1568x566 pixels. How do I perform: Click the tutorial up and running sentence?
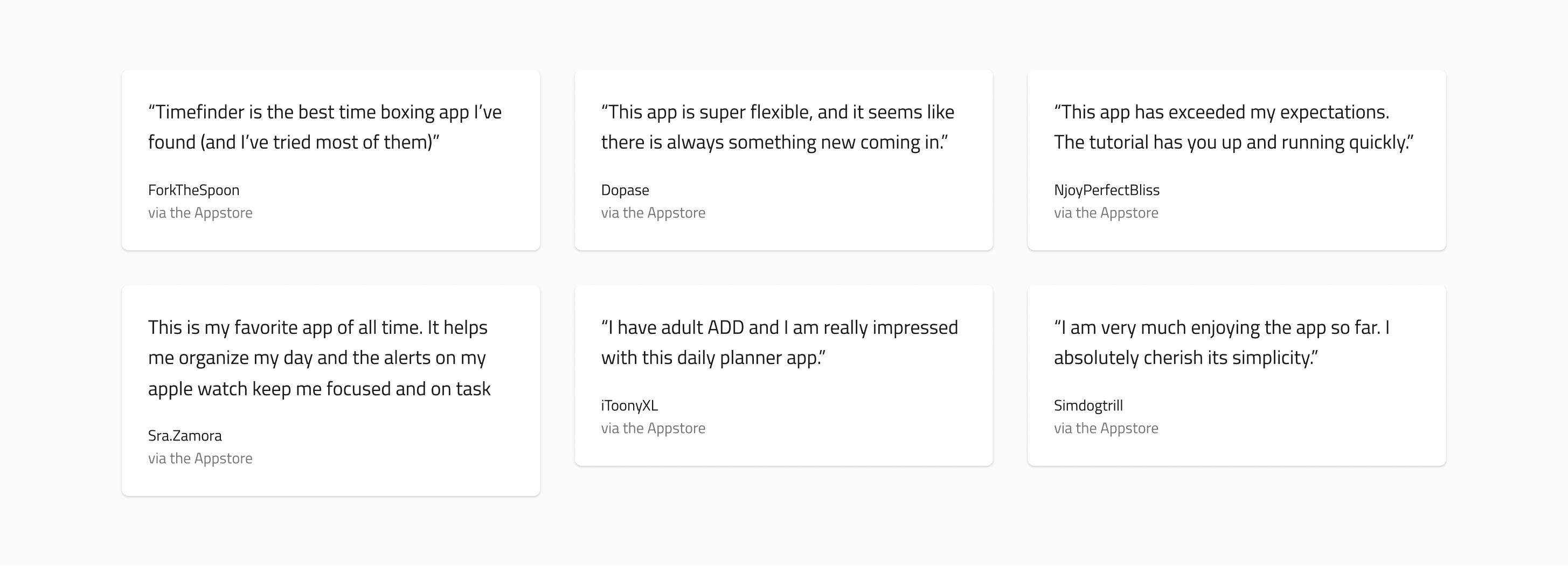[1234, 142]
